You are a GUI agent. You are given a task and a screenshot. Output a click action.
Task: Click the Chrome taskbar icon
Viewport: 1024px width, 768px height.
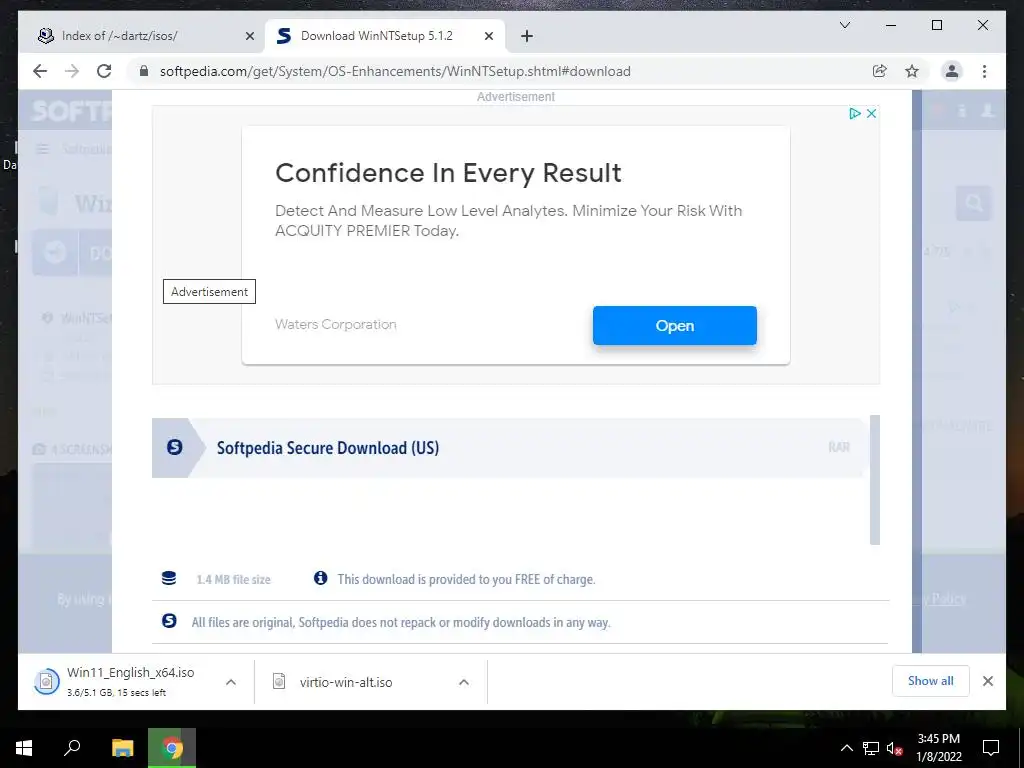point(172,748)
